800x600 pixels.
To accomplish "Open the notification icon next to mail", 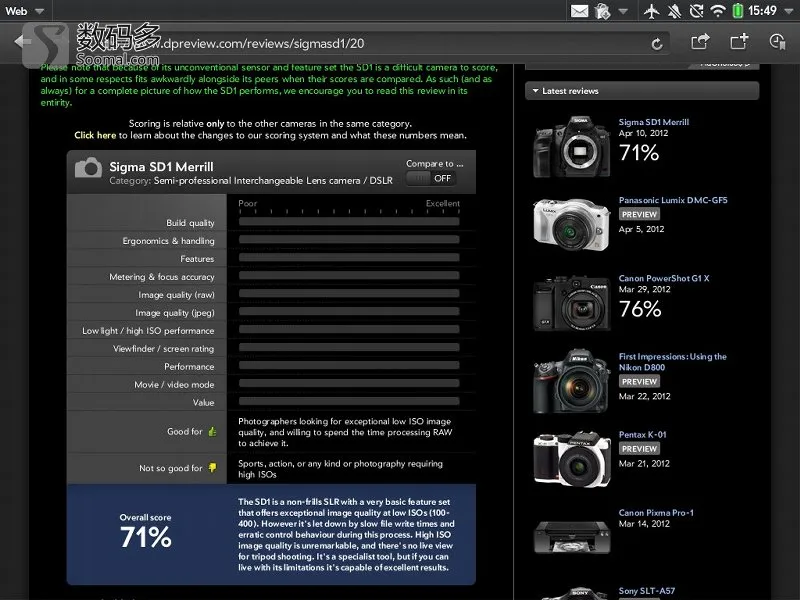I will point(603,11).
